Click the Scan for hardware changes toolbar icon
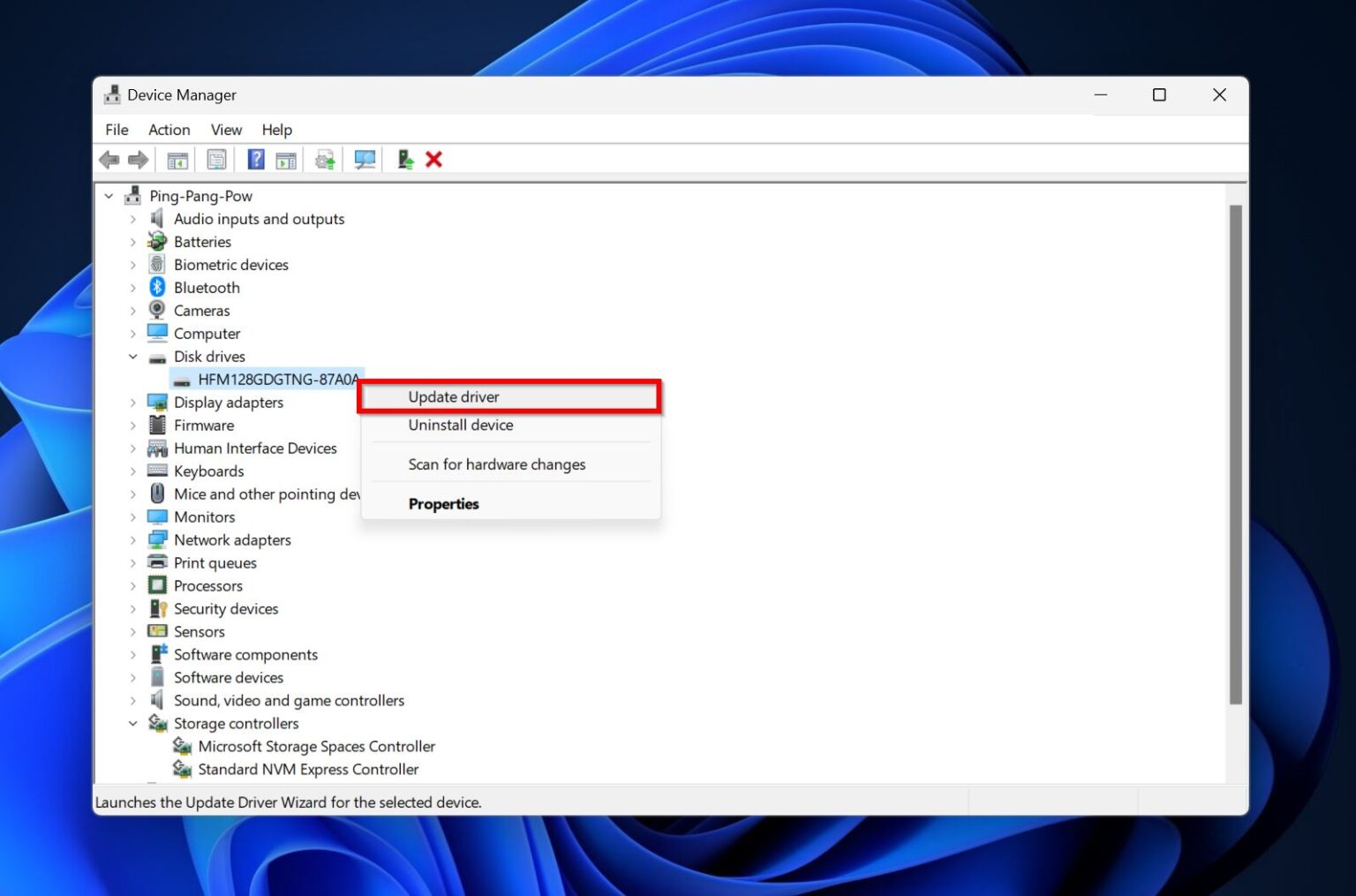1356x896 pixels. [x=365, y=159]
